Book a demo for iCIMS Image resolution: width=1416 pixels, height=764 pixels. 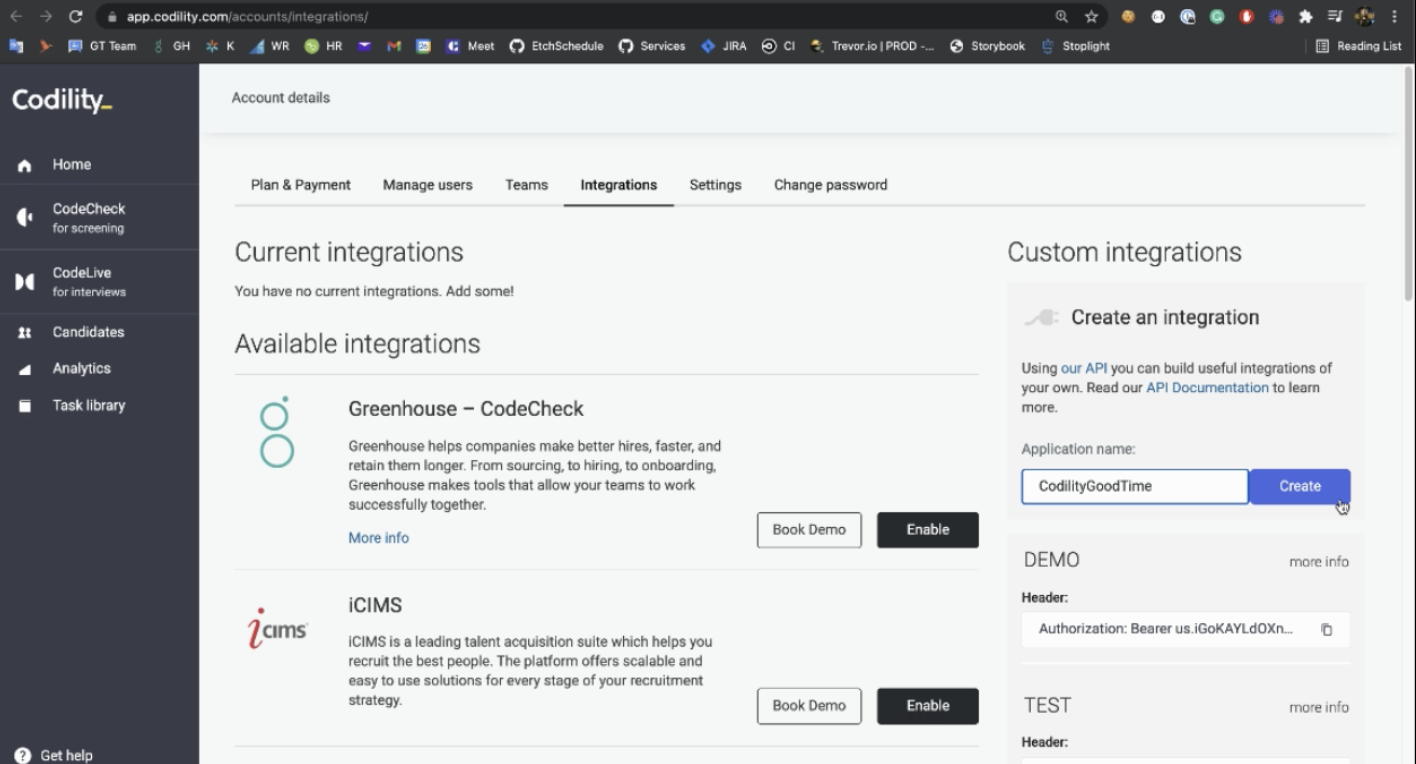pos(808,706)
